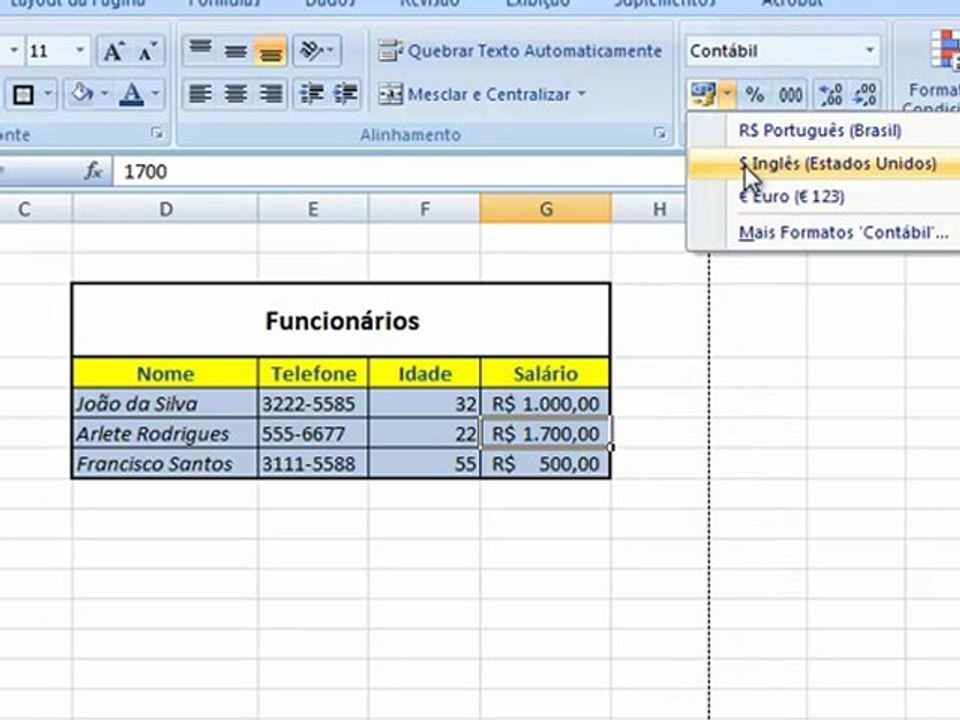Select salary cell R$ 500,00
Image resolution: width=960 pixels, height=720 pixels.
pos(546,463)
